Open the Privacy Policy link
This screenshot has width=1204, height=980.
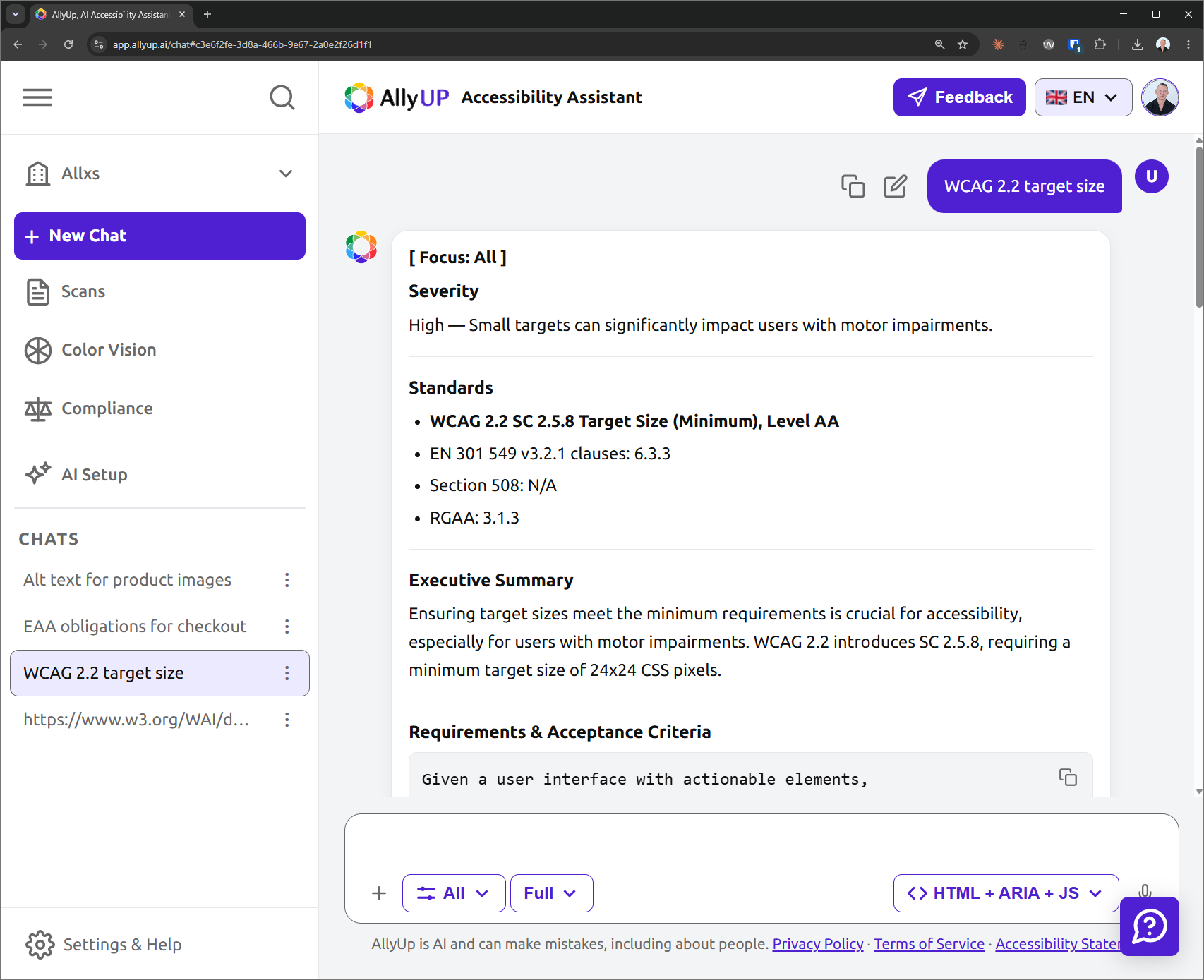pyautogui.click(x=818, y=944)
